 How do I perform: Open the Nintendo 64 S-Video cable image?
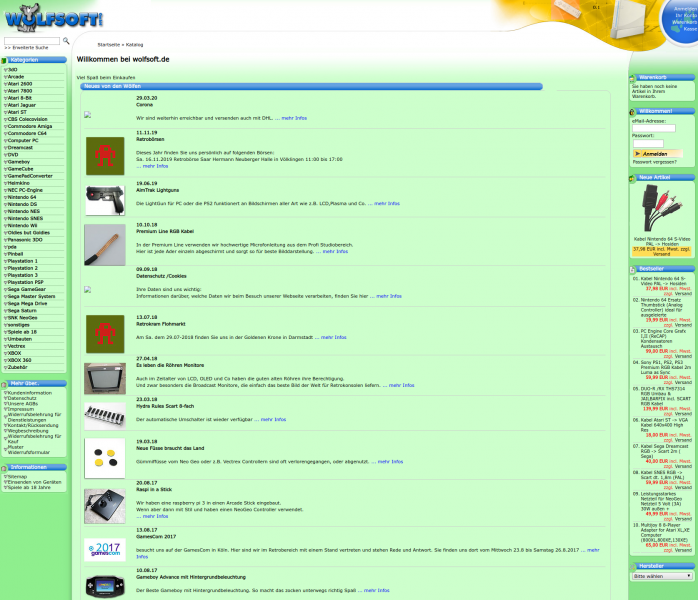click(662, 209)
